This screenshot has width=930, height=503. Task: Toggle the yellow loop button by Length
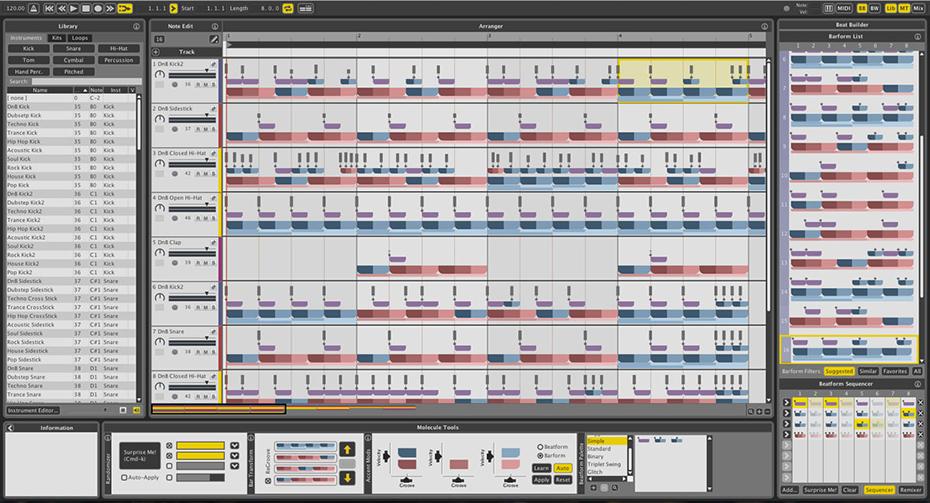pos(289,8)
